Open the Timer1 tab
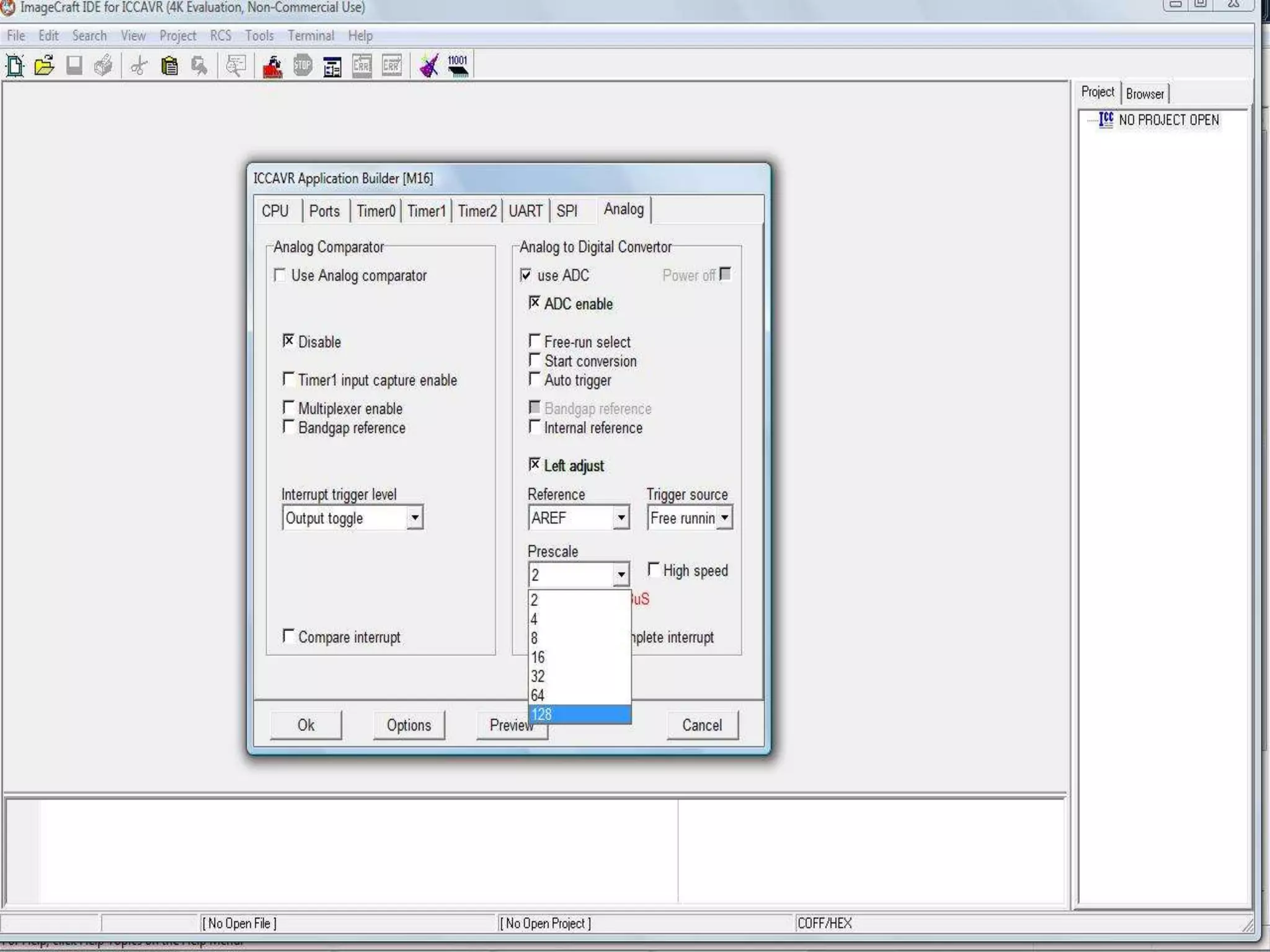Viewport: 1270px width, 952px height. coord(427,211)
